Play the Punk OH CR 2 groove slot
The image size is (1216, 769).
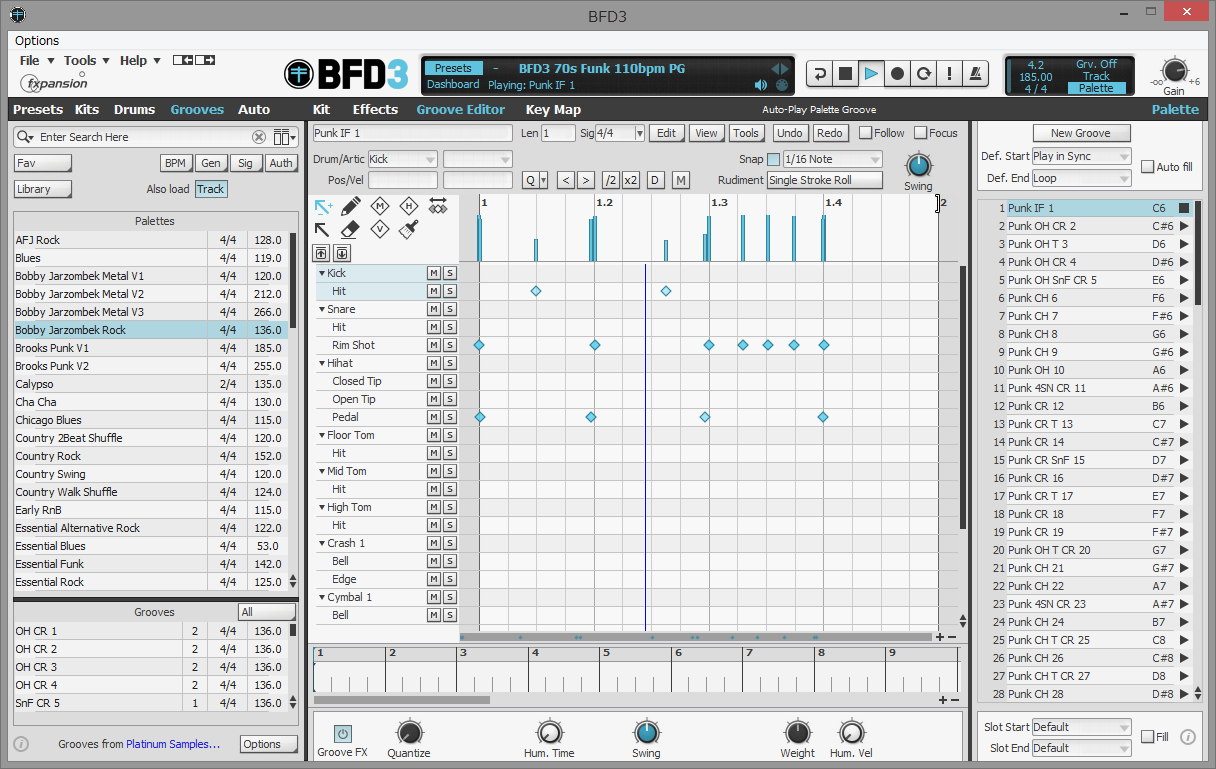pyautogui.click(x=1184, y=226)
